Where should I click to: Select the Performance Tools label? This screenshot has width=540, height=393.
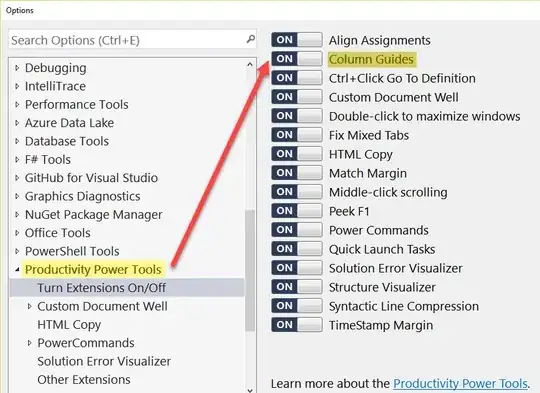pos(76,104)
